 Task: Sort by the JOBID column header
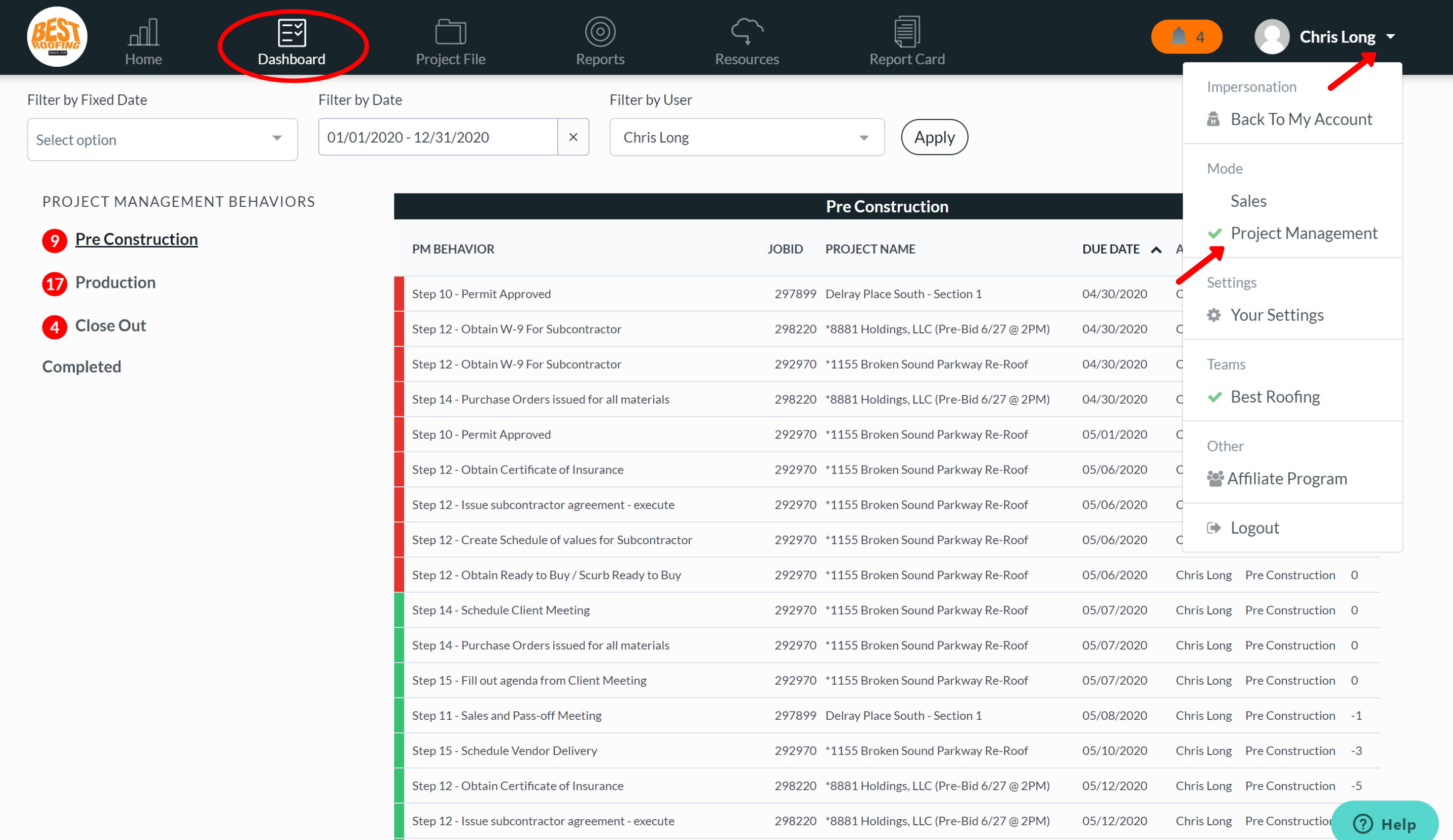(x=785, y=249)
